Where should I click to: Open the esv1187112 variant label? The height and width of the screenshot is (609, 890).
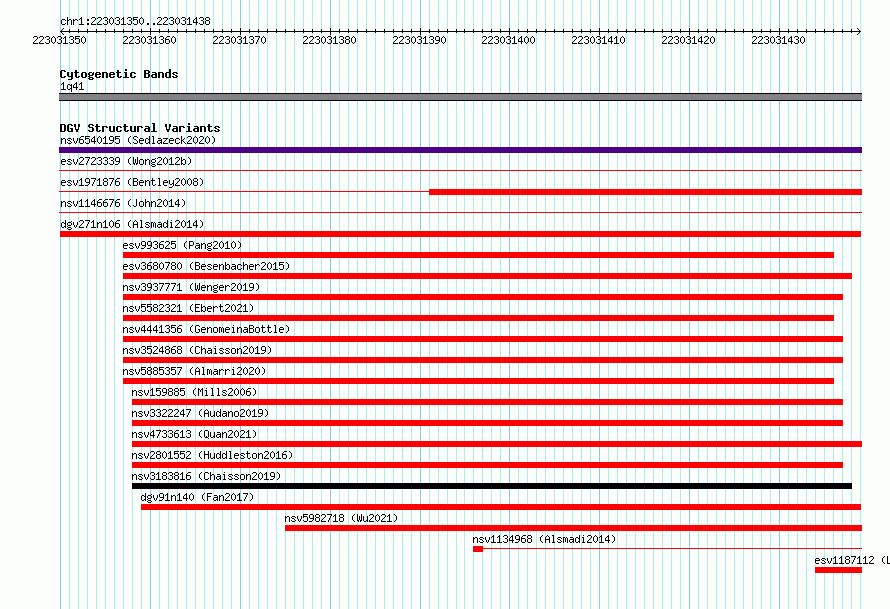(852, 560)
